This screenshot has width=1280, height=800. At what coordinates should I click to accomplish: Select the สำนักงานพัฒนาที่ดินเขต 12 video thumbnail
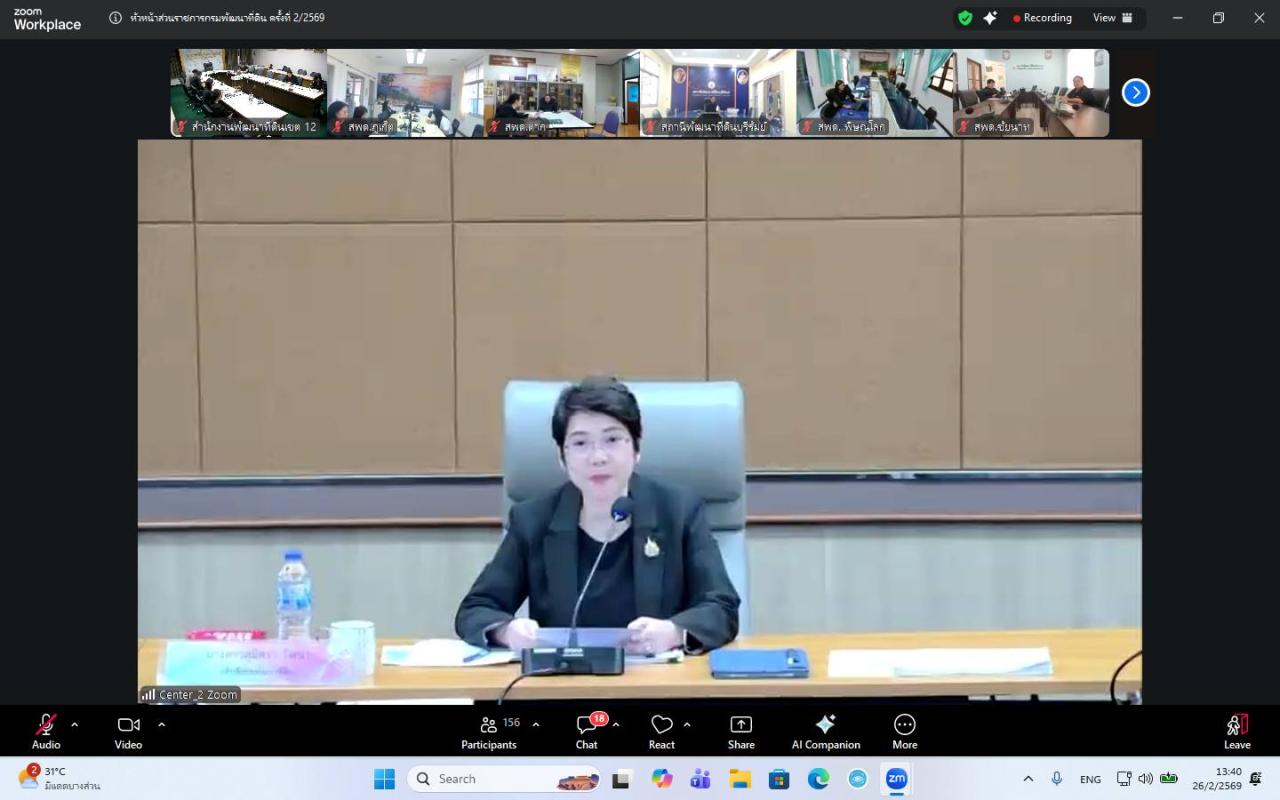(248, 92)
